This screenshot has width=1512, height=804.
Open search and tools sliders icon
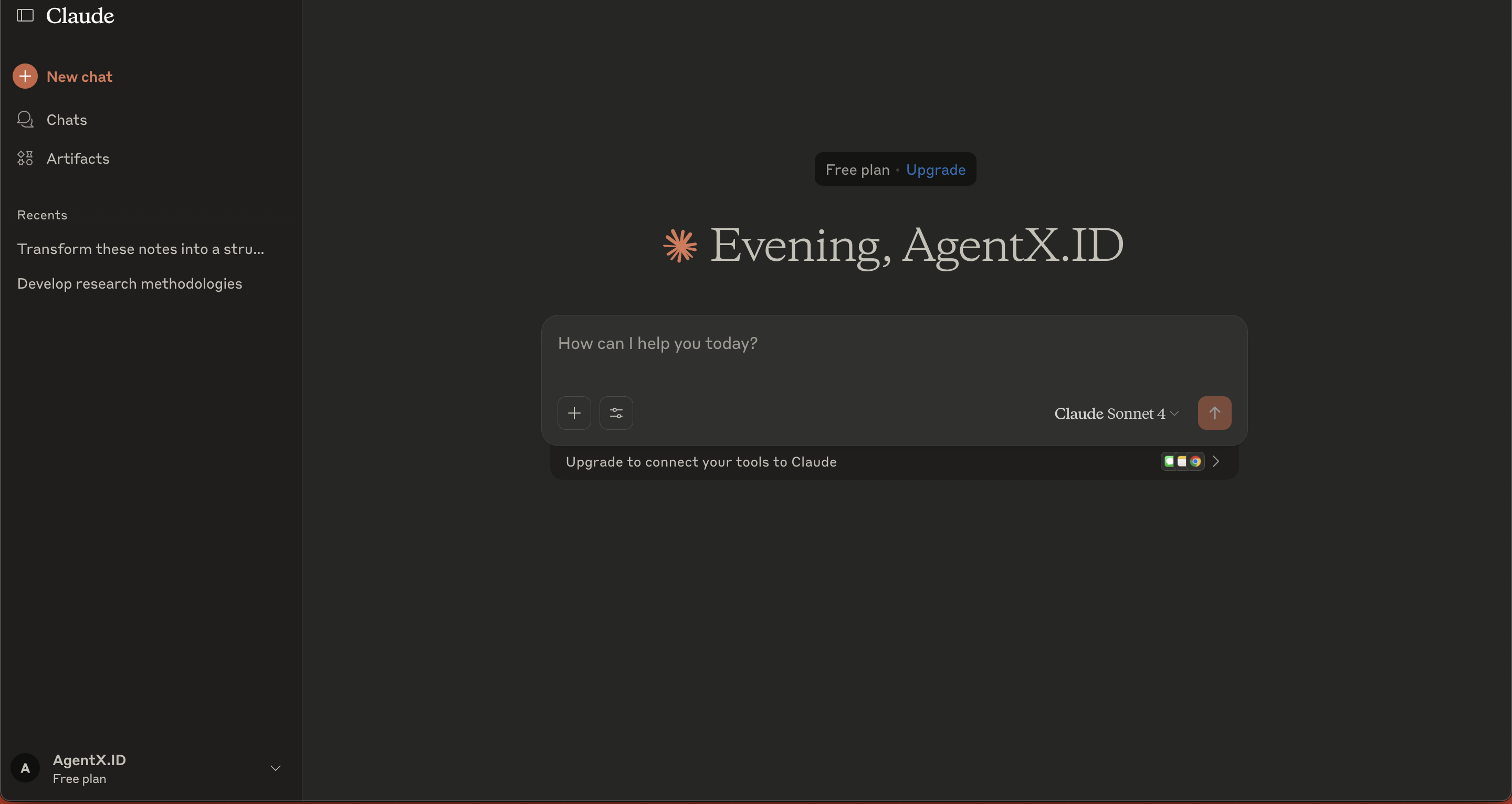(616, 413)
